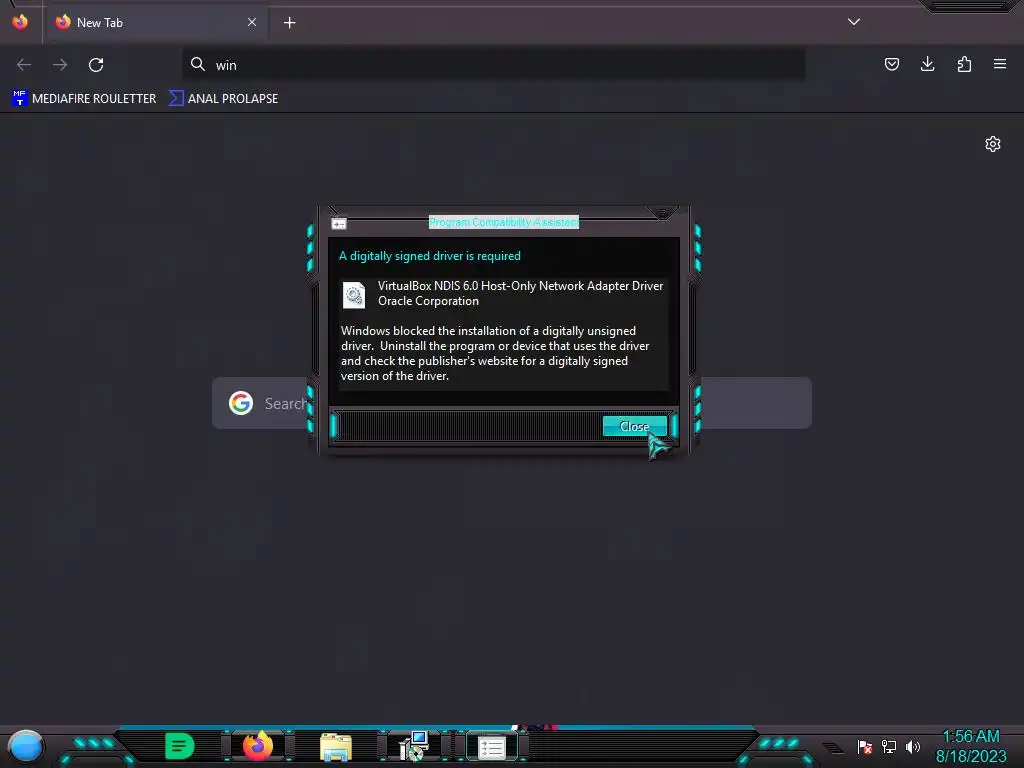Viewport: 1024px width, 768px height.
Task: Click the 'Oracle Corporation' publisher text
Action: click(x=428, y=301)
